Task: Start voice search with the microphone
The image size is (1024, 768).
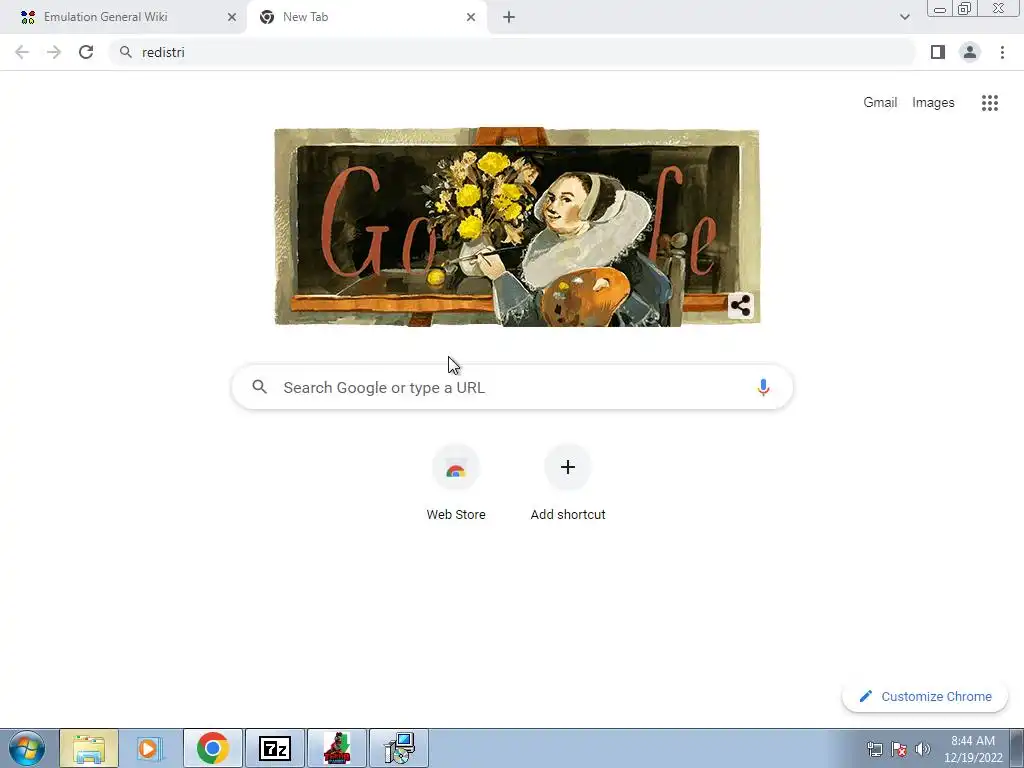Action: point(763,387)
